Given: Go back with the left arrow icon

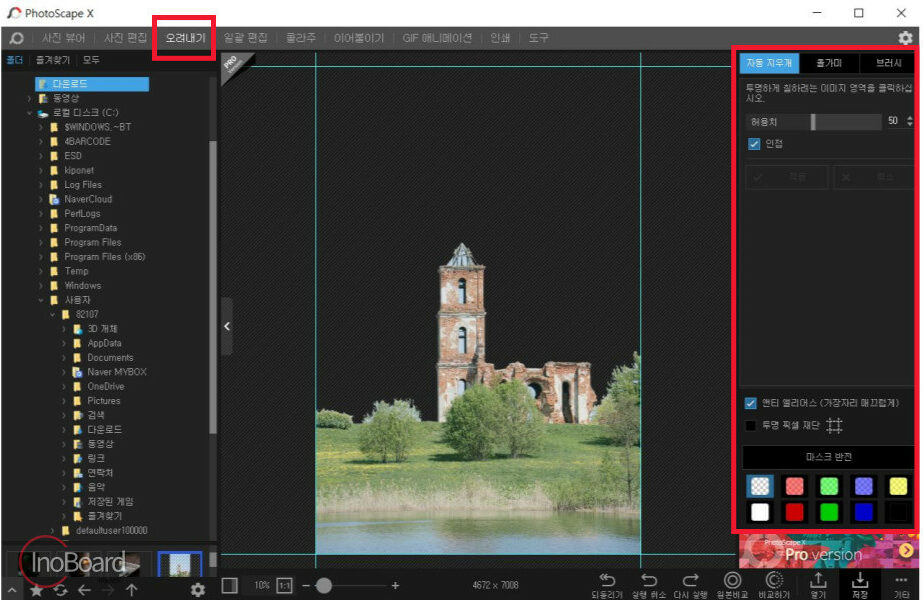Looking at the screenshot, I should [84, 590].
